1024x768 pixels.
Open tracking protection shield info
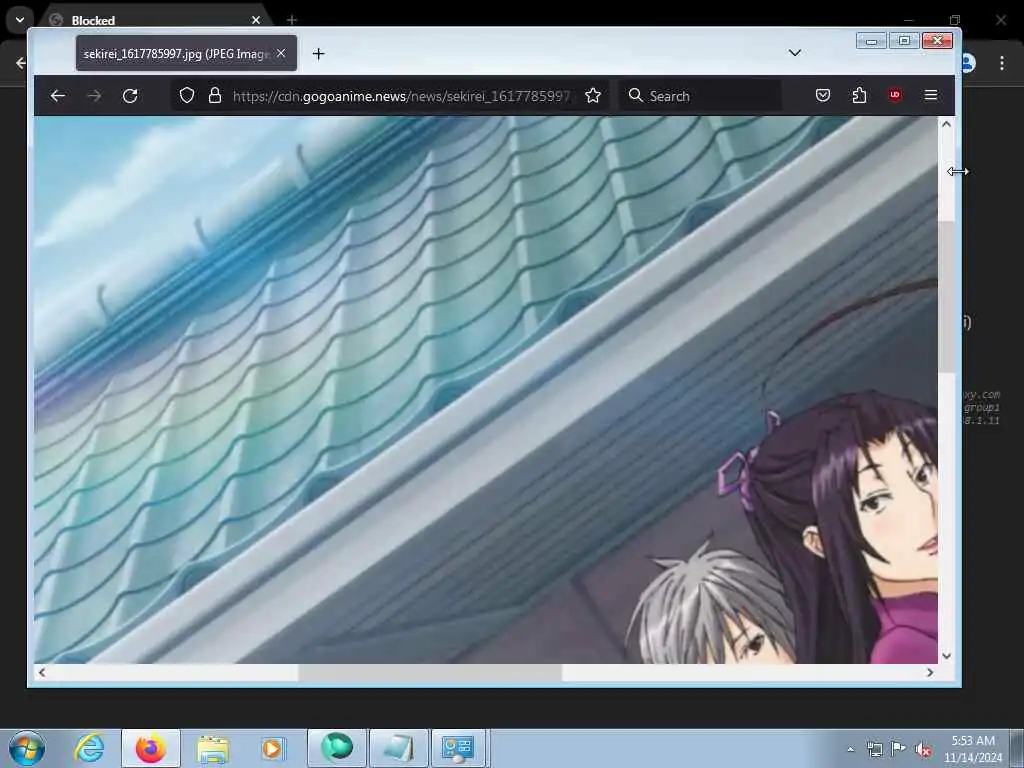click(x=187, y=96)
